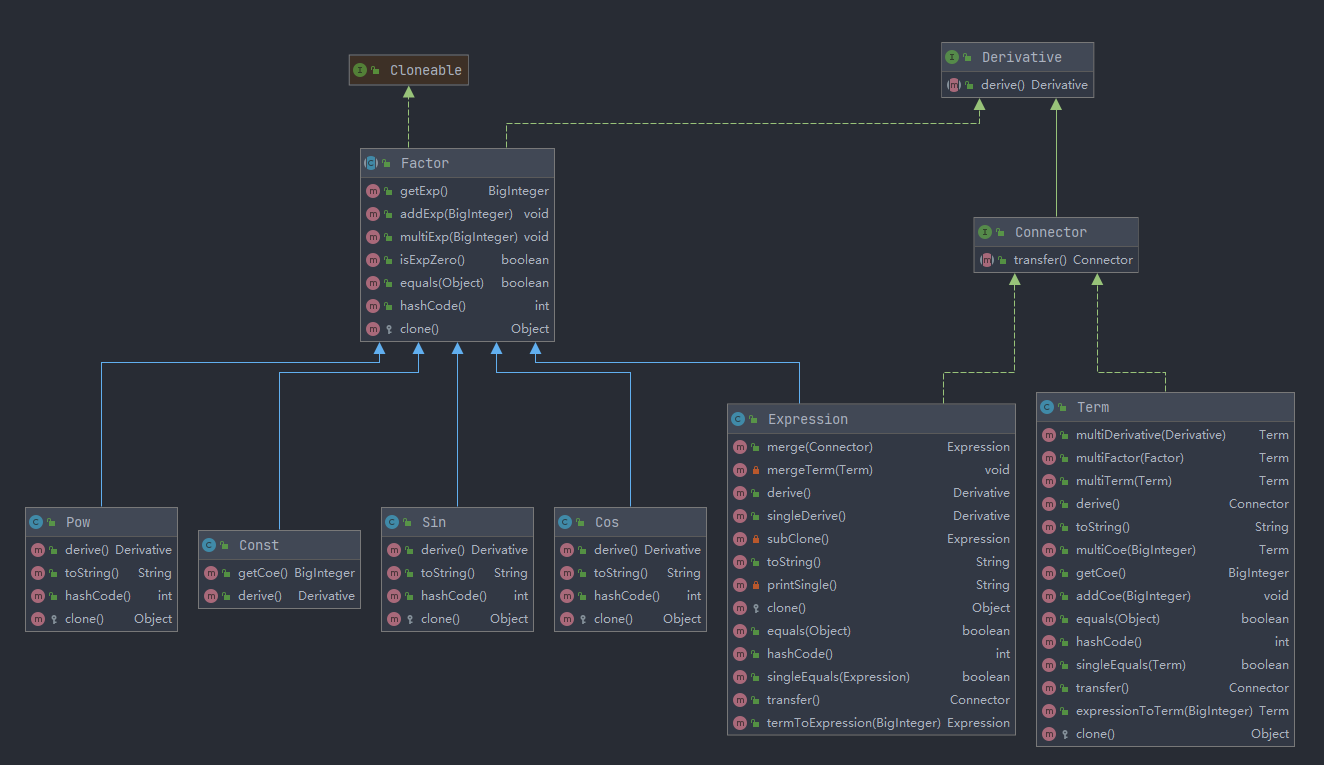The width and height of the screenshot is (1324, 765).
Task: Click "multiCoe(BigInteger)" in the Term class
Action: coord(1135,550)
